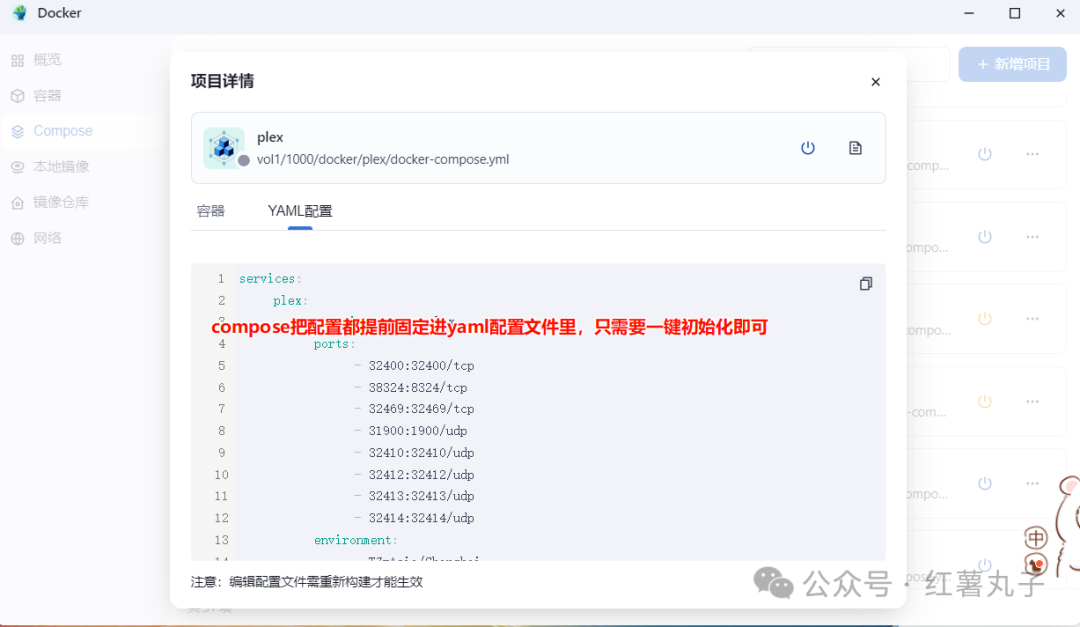This screenshot has height=627, width=1080.
Task: Click the 32414:32414/udp port line
Action: [421, 518]
